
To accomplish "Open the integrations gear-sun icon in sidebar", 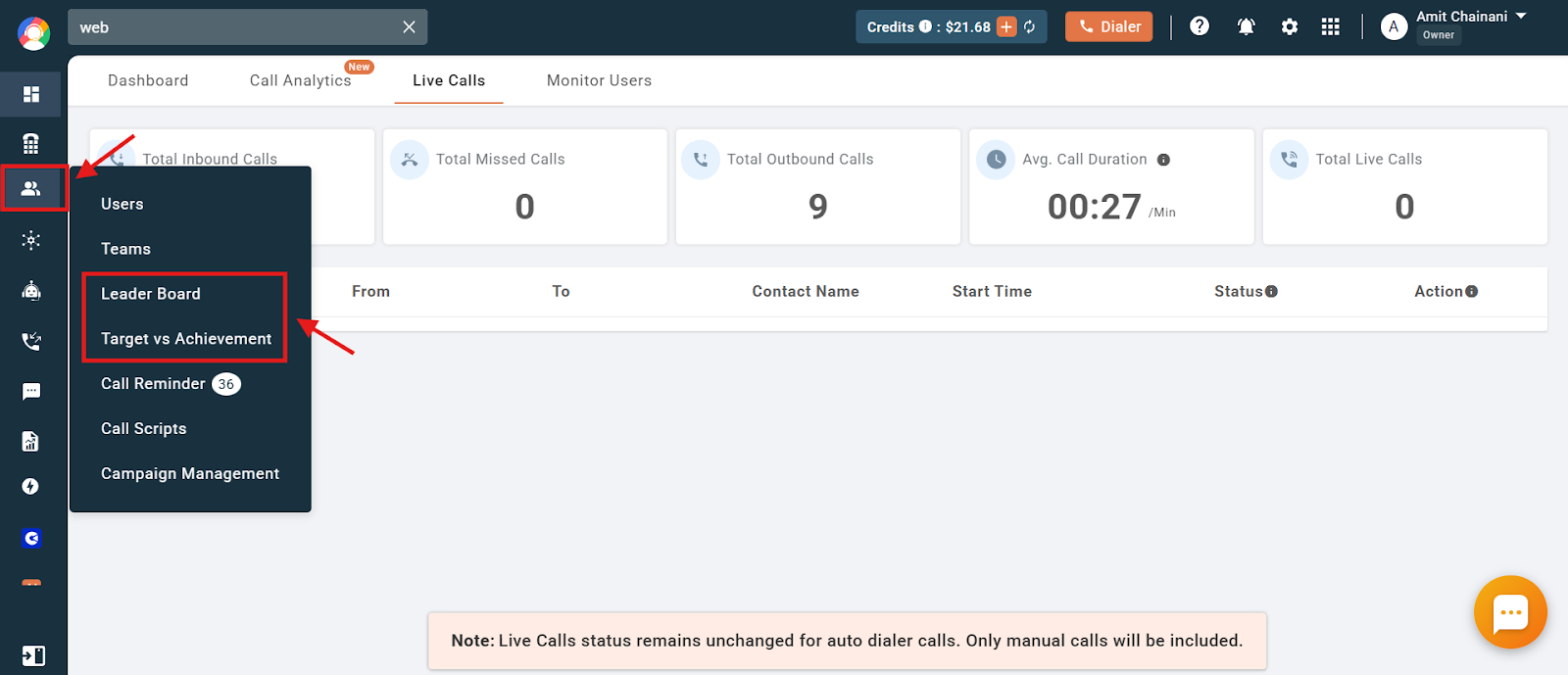I will click(x=31, y=240).
